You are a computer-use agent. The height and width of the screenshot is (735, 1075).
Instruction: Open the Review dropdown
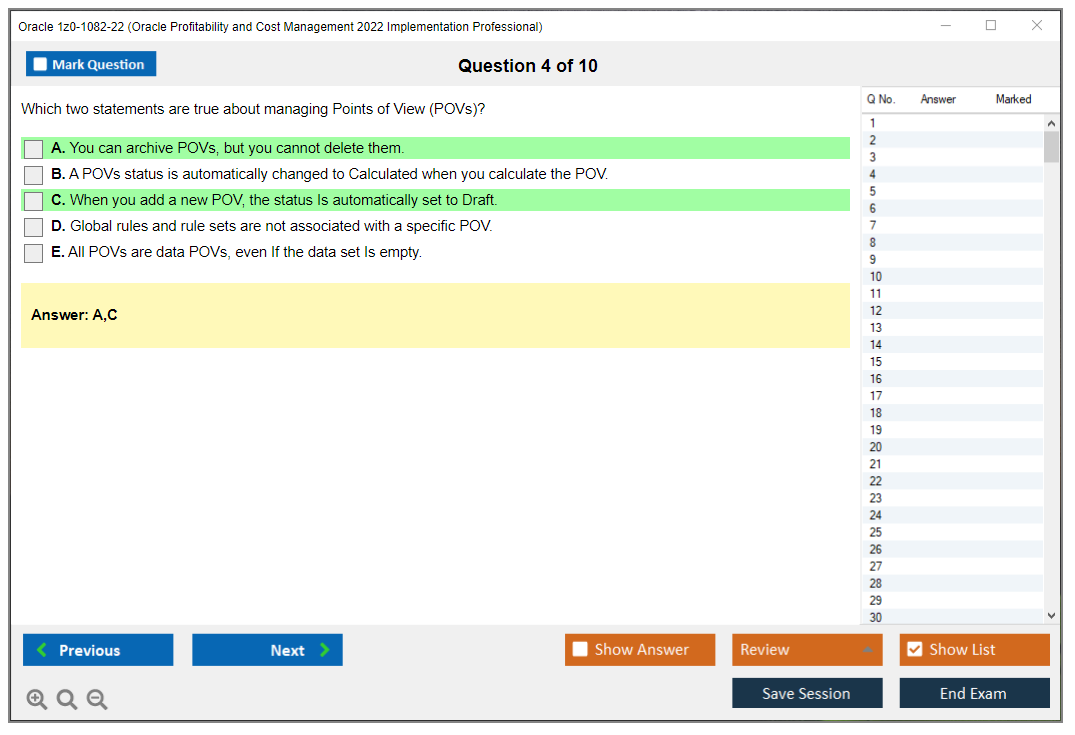point(806,649)
